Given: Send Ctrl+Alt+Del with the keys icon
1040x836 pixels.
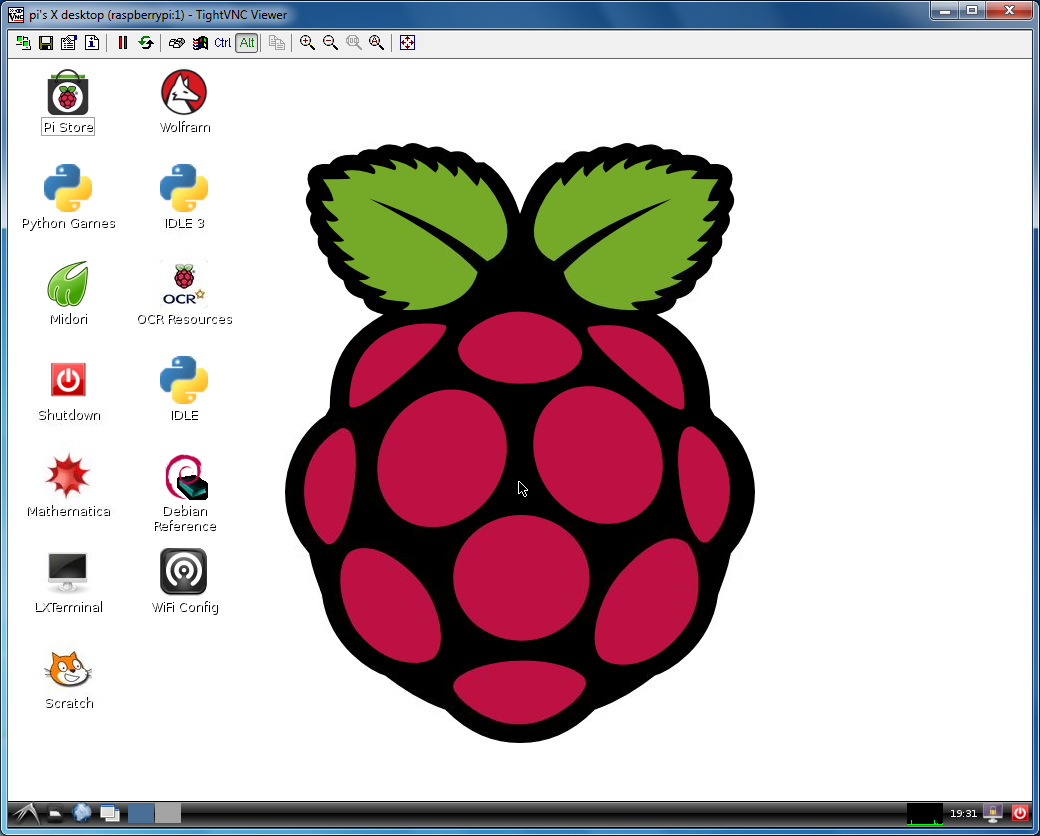Looking at the screenshot, I should pos(176,43).
